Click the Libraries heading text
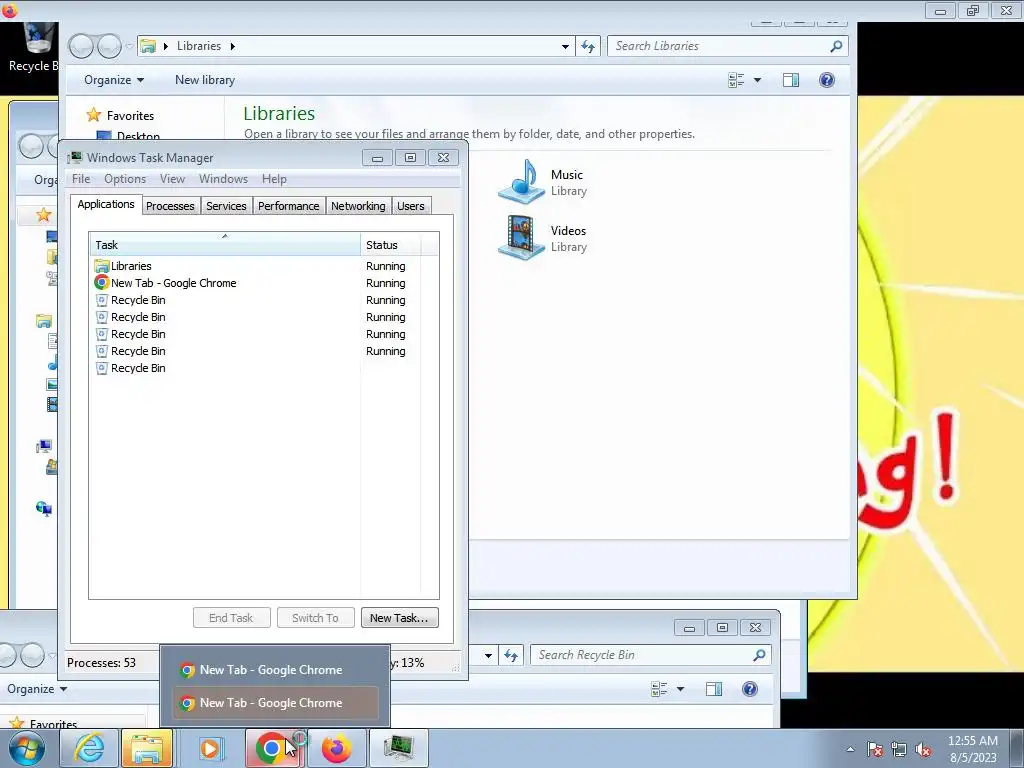 [279, 114]
